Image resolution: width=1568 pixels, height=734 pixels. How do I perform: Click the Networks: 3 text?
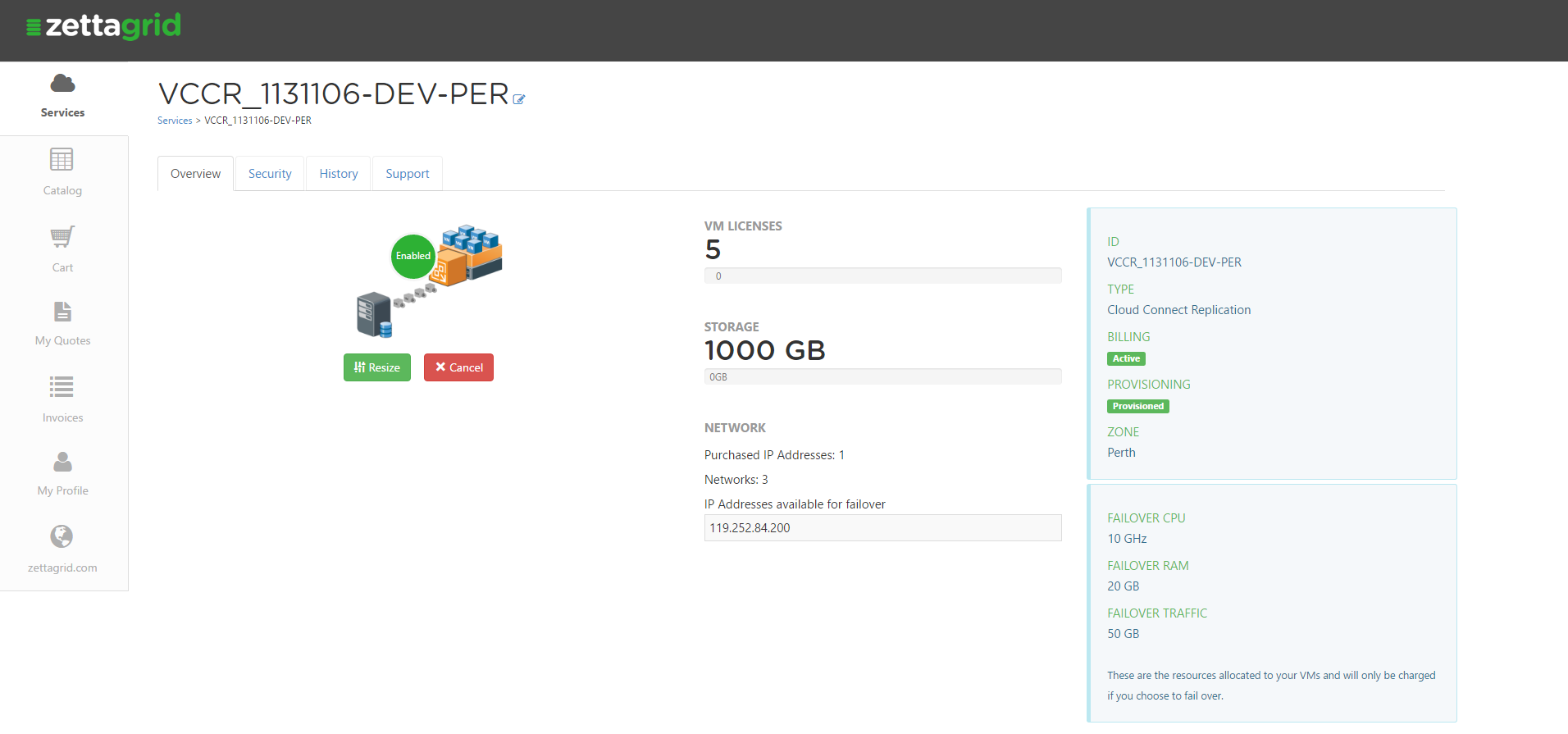pyautogui.click(x=736, y=480)
